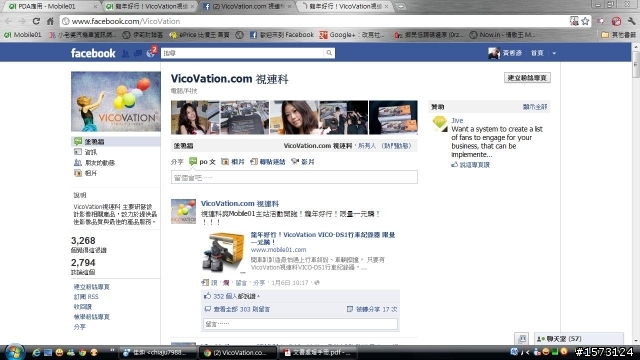Open the Chrome (2) VicoVation.co... taskbar button
Screen dimensions: 640x360
coord(239,352)
